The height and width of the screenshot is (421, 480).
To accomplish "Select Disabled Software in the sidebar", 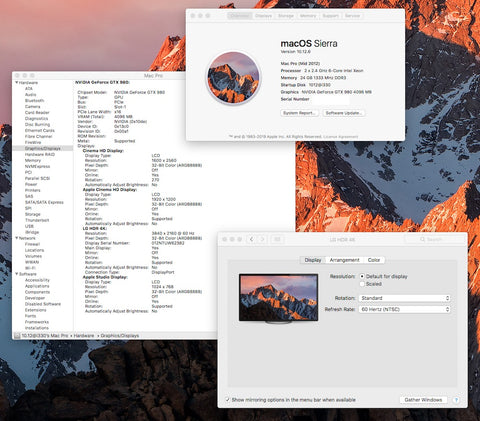I will [43, 304].
